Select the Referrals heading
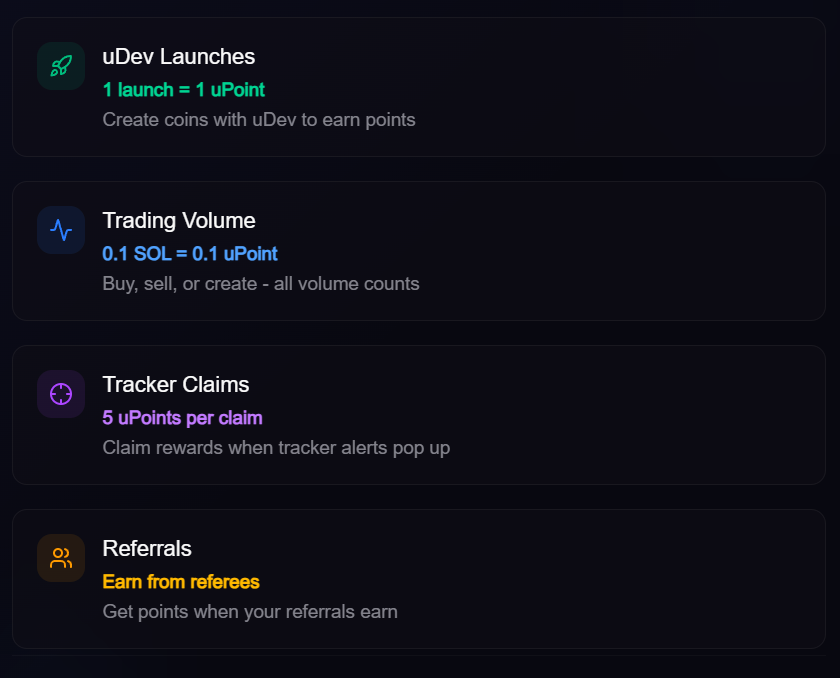 point(147,549)
